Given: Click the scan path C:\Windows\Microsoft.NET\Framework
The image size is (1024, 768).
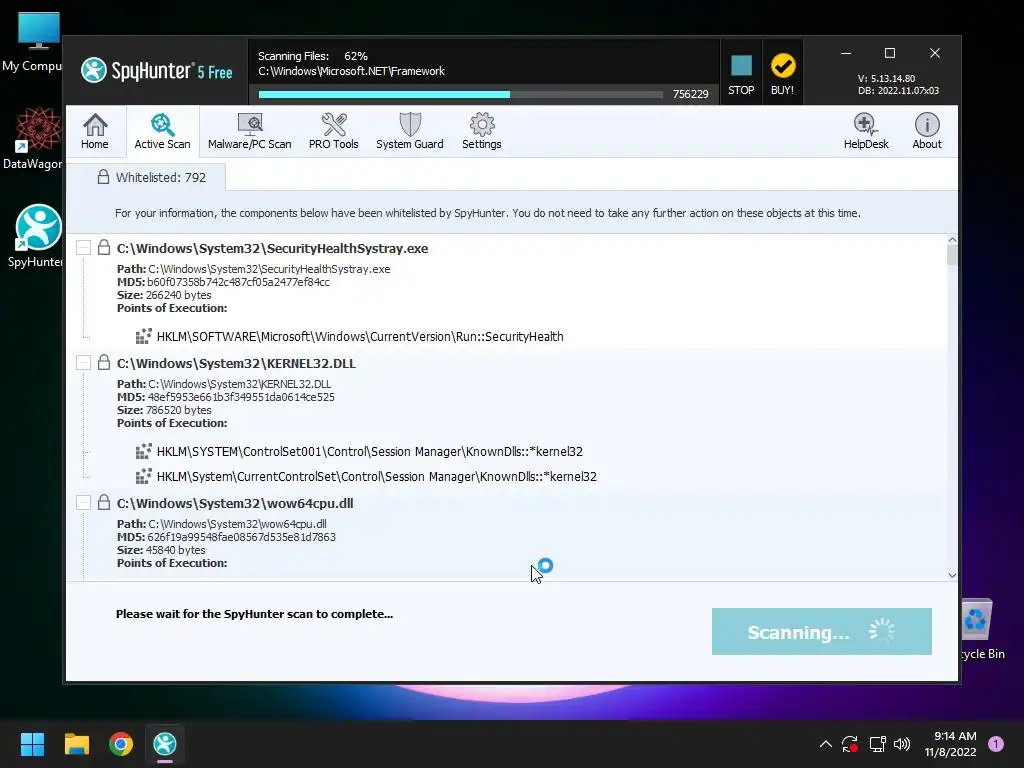Looking at the screenshot, I should (351, 71).
